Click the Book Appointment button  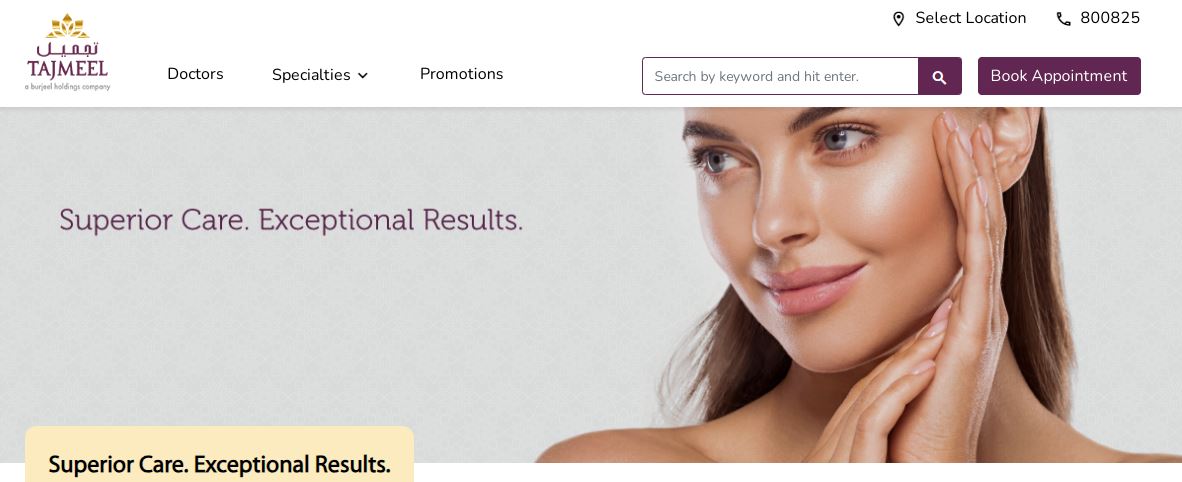tap(1058, 76)
